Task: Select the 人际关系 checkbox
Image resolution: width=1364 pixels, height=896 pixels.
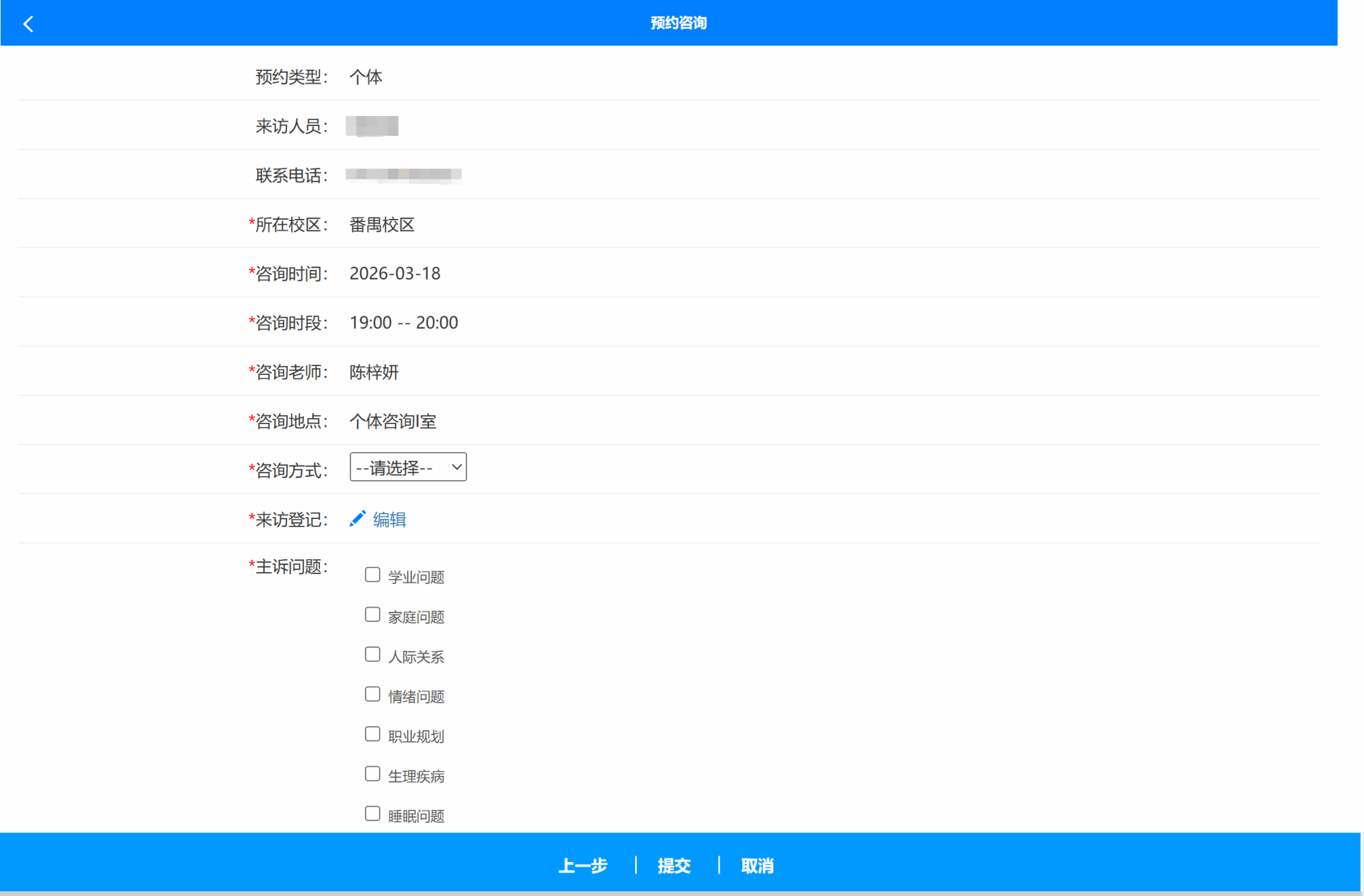Action: pyautogui.click(x=372, y=655)
